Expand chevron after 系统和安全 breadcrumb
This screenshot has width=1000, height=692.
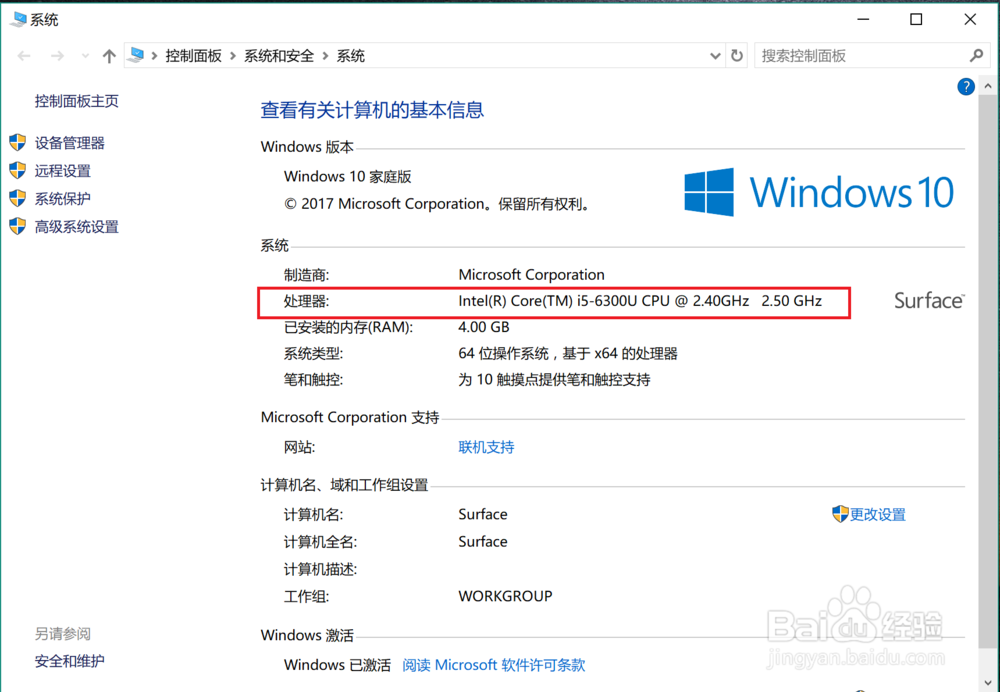(x=325, y=56)
